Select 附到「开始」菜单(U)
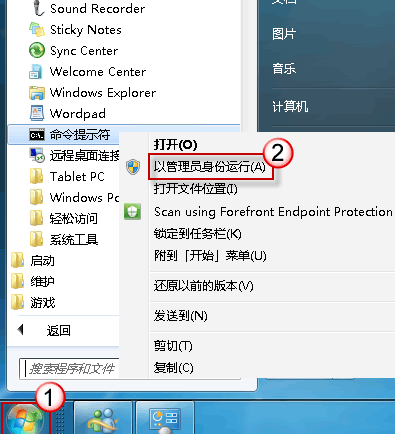 [x=210, y=256]
